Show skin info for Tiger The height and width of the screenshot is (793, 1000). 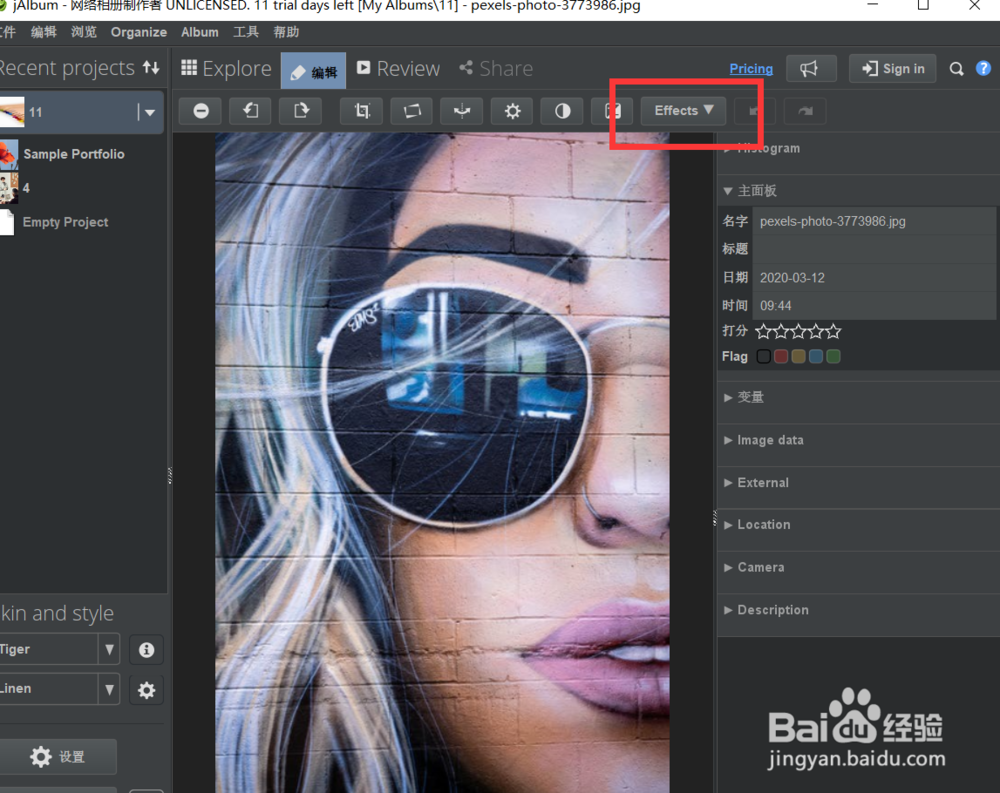[146, 649]
